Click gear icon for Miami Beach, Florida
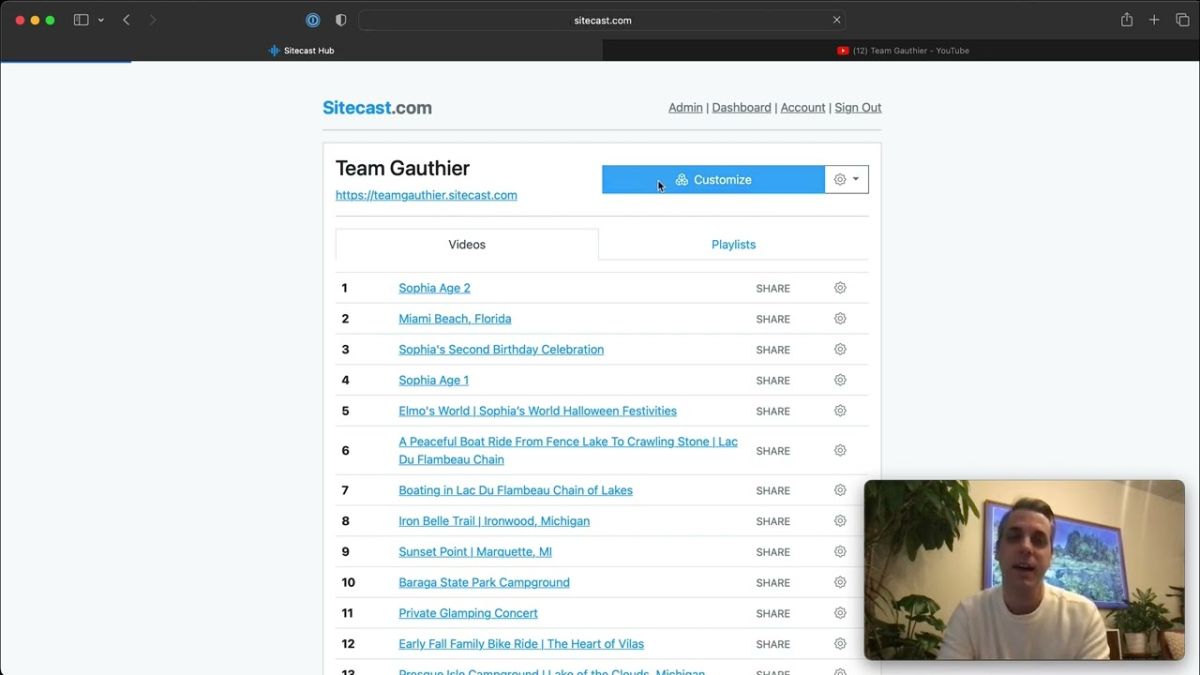1200x675 pixels. pyautogui.click(x=840, y=319)
